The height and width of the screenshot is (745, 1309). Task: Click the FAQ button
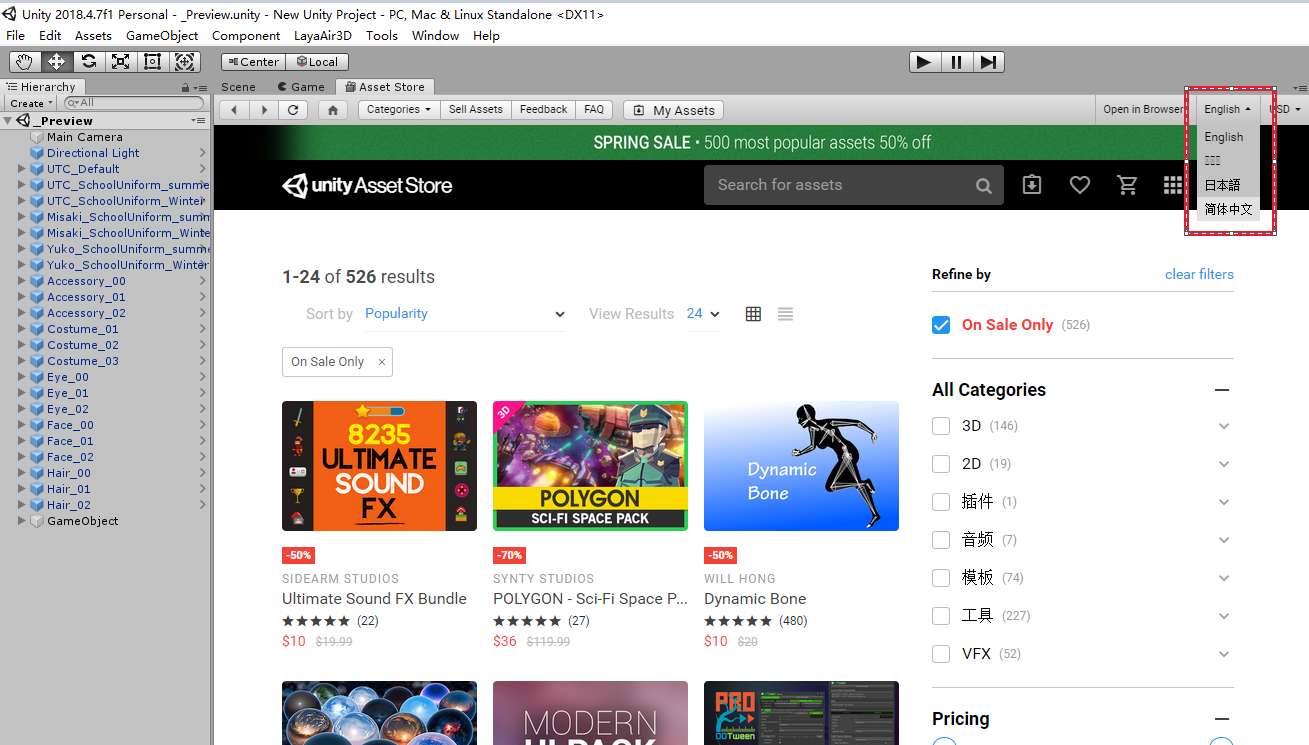[x=594, y=110]
